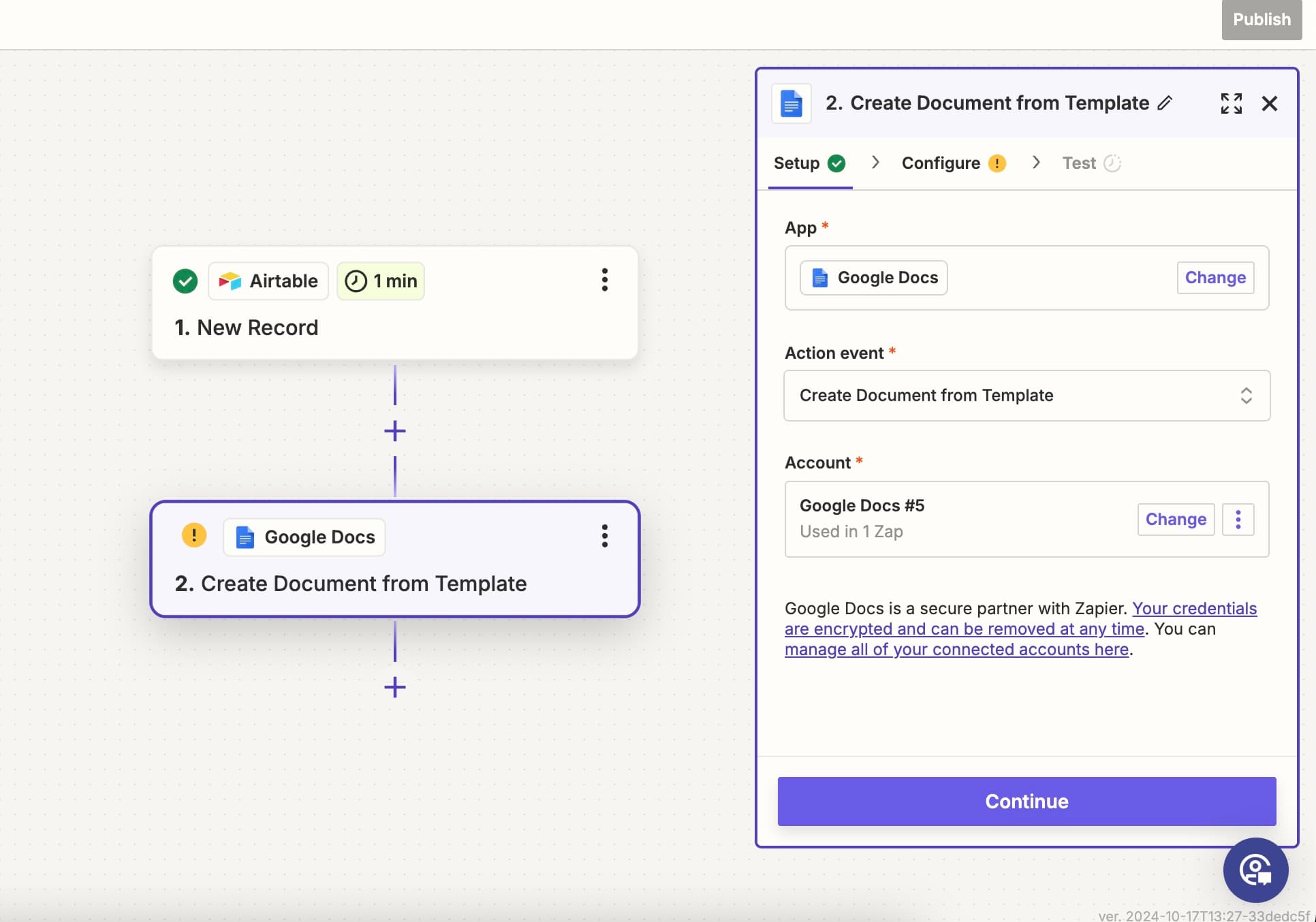Click the yellow warning icon on Google Docs step

click(194, 535)
